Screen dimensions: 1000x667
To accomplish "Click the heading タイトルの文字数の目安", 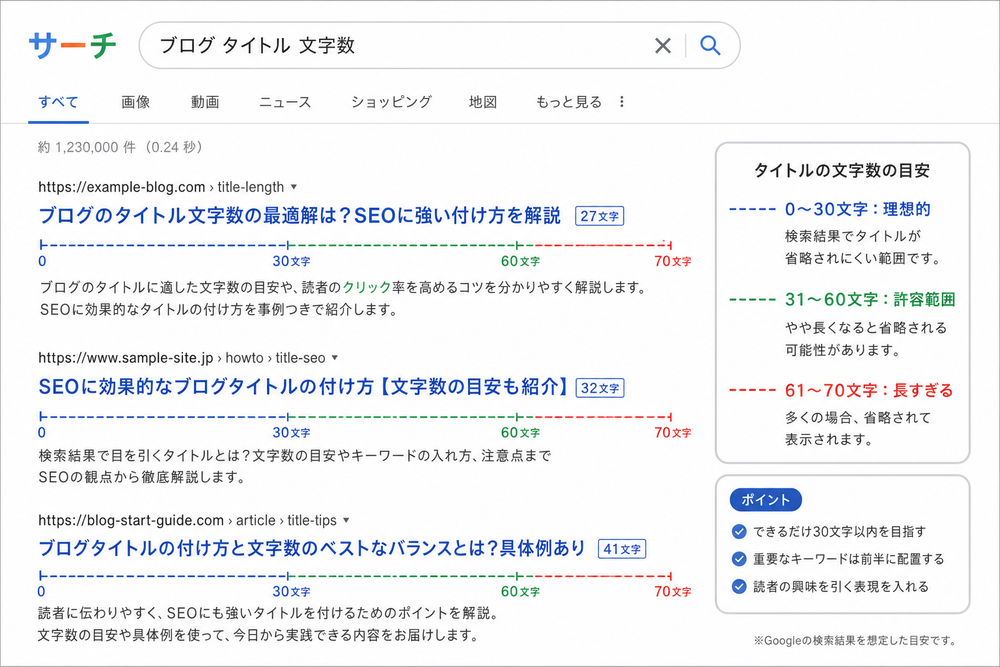I will pos(842,170).
